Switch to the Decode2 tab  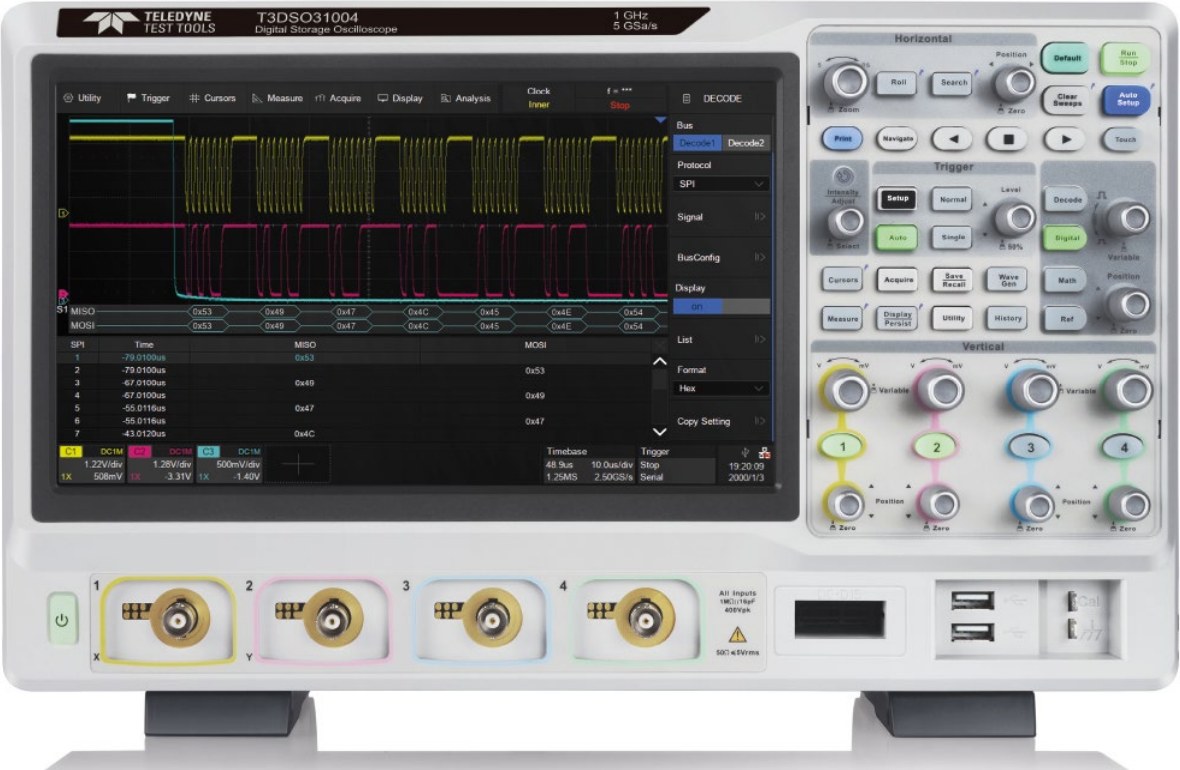coord(746,143)
